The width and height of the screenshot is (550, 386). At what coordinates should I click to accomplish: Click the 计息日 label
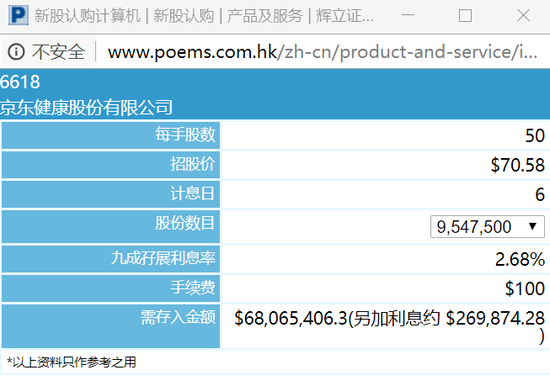[x=193, y=193]
